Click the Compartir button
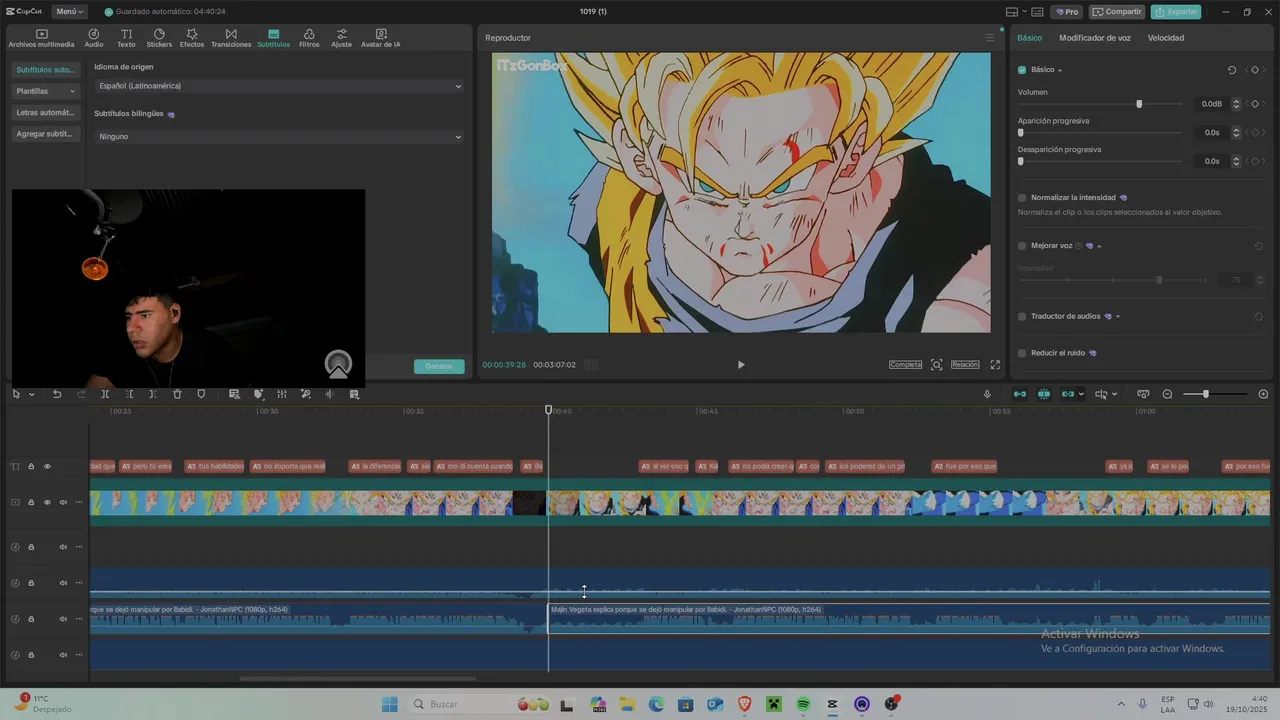 pos(1117,12)
